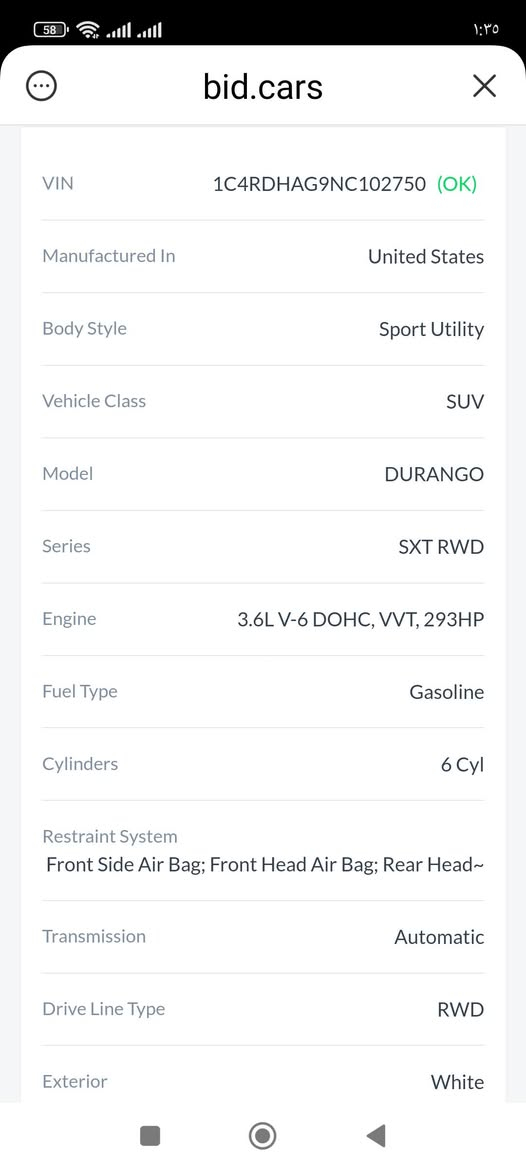Image resolution: width=526 pixels, height=1169 pixels.
Task: Tap the green (OK) VIN status
Action: click(457, 184)
